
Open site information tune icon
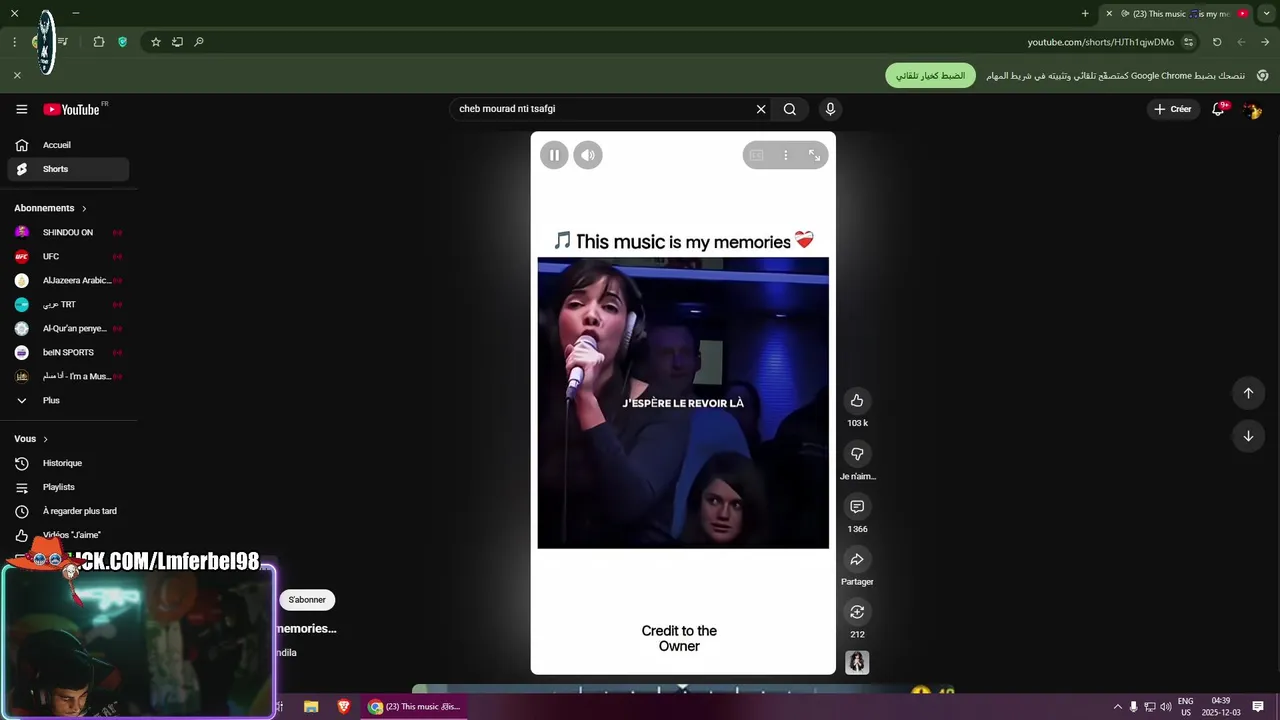(x=1188, y=42)
